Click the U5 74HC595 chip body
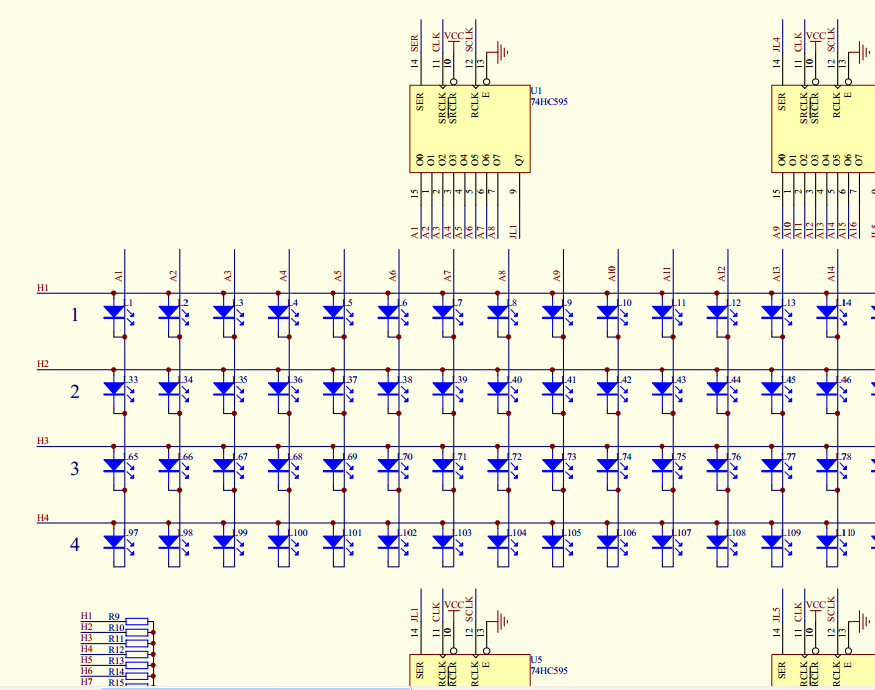The image size is (875, 690). click(470, 670)
